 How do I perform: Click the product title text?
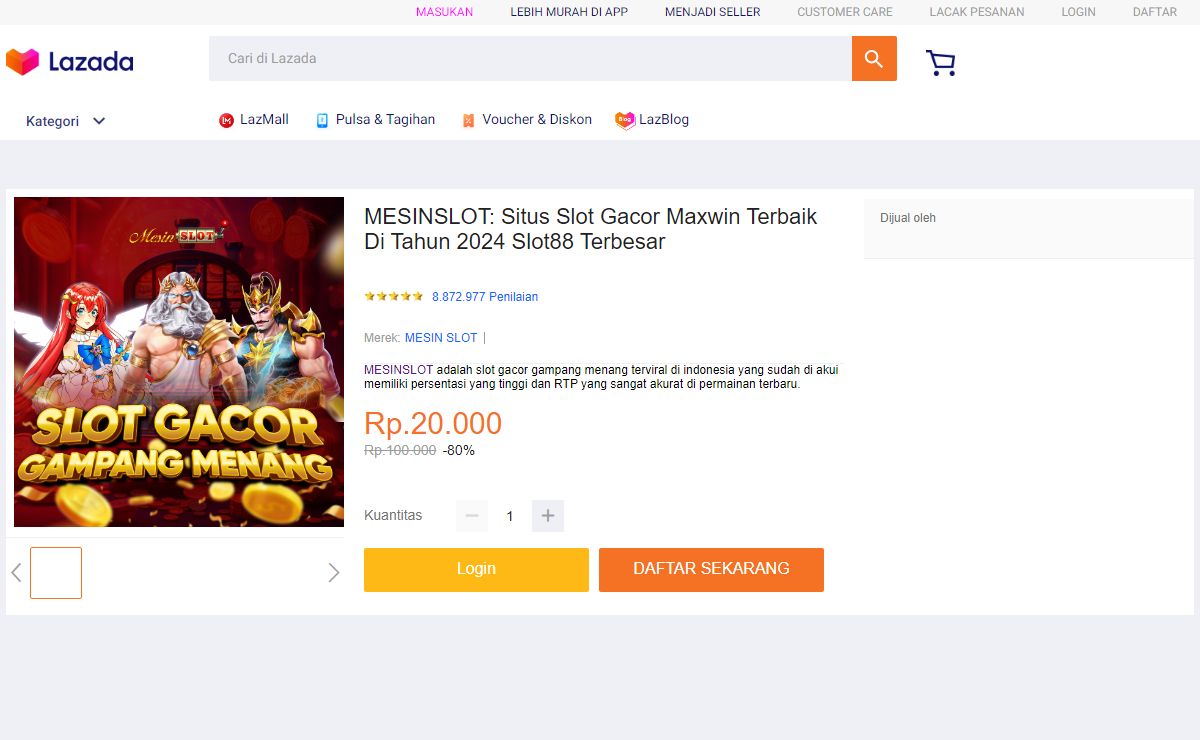591,229
